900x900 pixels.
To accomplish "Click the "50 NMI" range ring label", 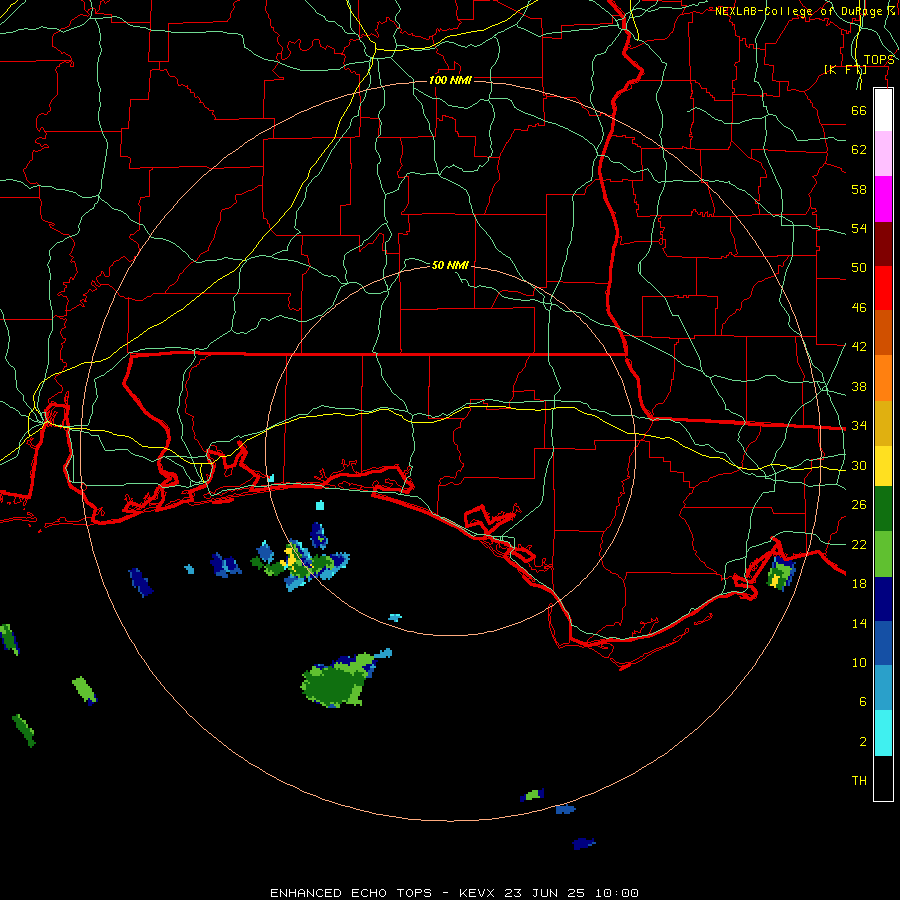I will click(450, 265).
